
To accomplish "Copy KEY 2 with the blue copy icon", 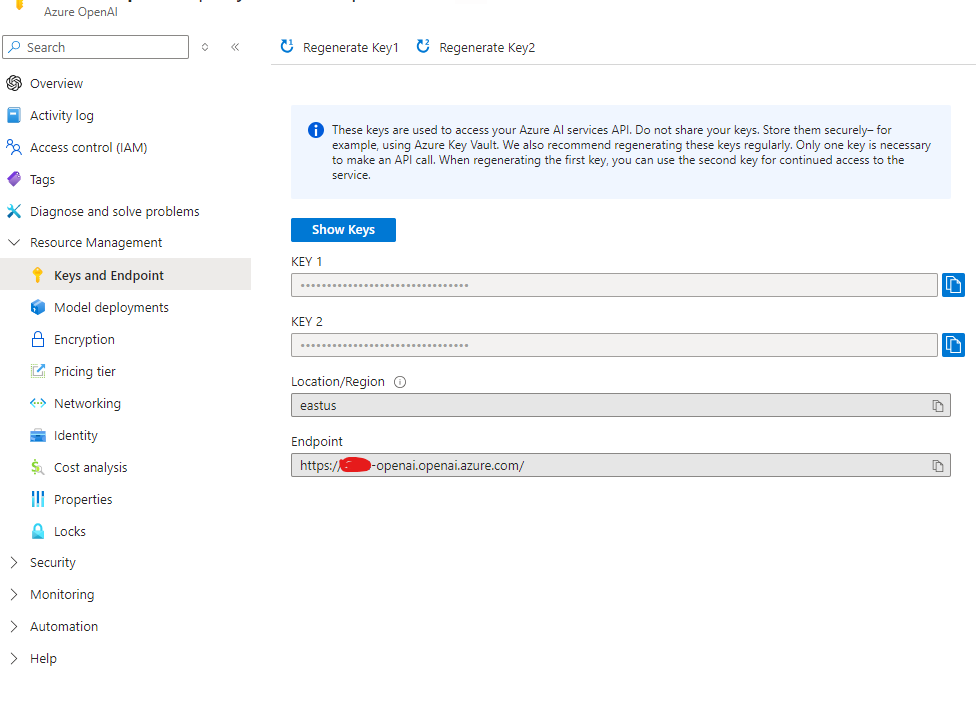I will tap(953, 345).
